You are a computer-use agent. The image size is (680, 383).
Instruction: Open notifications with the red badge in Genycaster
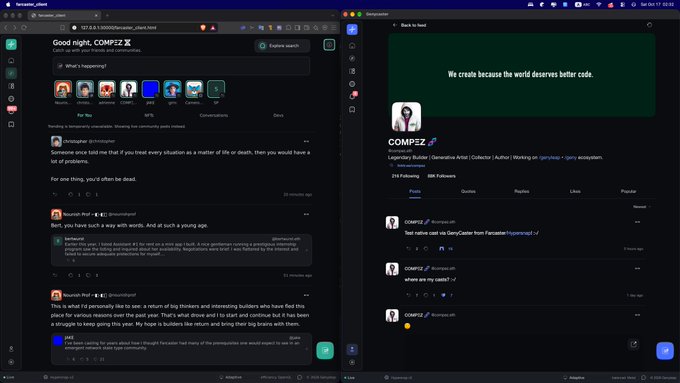(353, 96)
